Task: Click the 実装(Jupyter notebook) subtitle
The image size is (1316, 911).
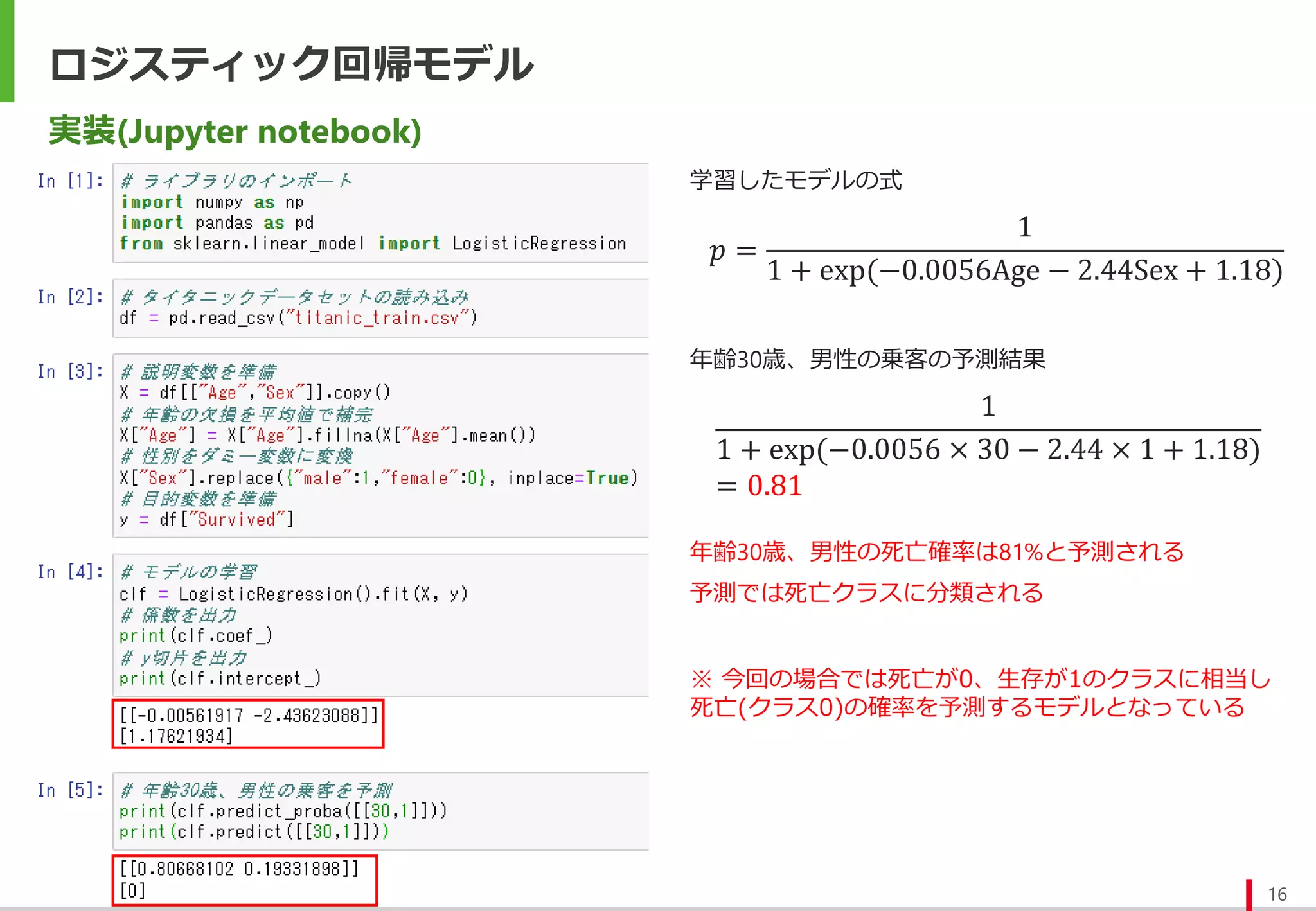Action: tap(235, 131)
